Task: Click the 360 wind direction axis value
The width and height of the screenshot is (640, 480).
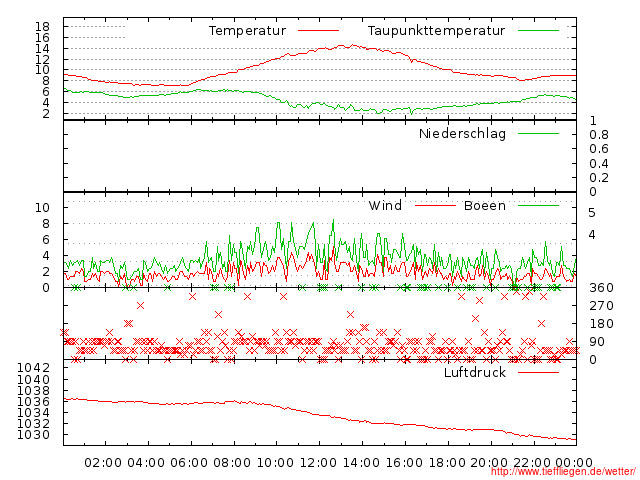Action: pos(601,288)
